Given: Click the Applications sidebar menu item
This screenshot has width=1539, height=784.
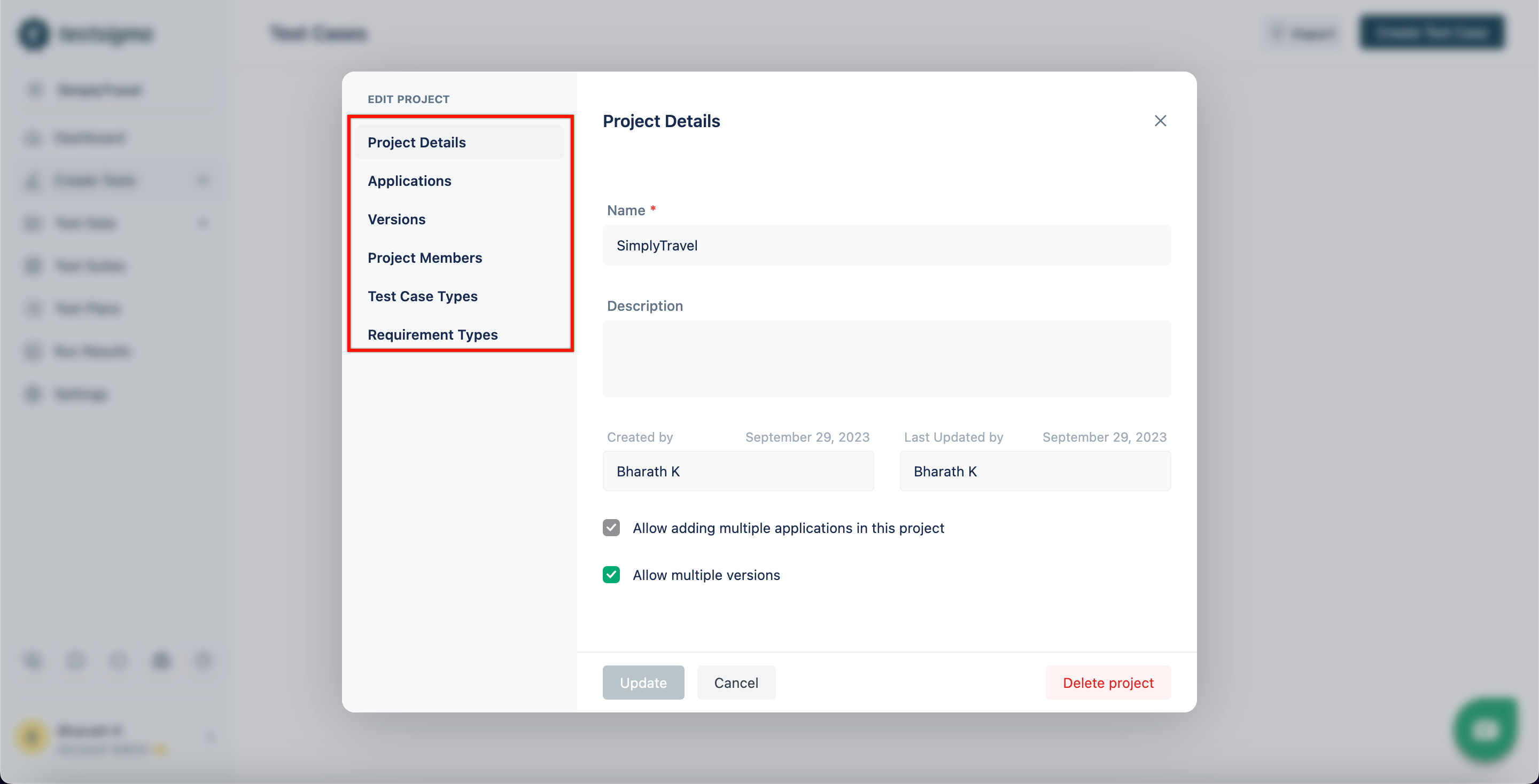Looking at the screenshot, I should pyautogui.click(x=410, y=180).
